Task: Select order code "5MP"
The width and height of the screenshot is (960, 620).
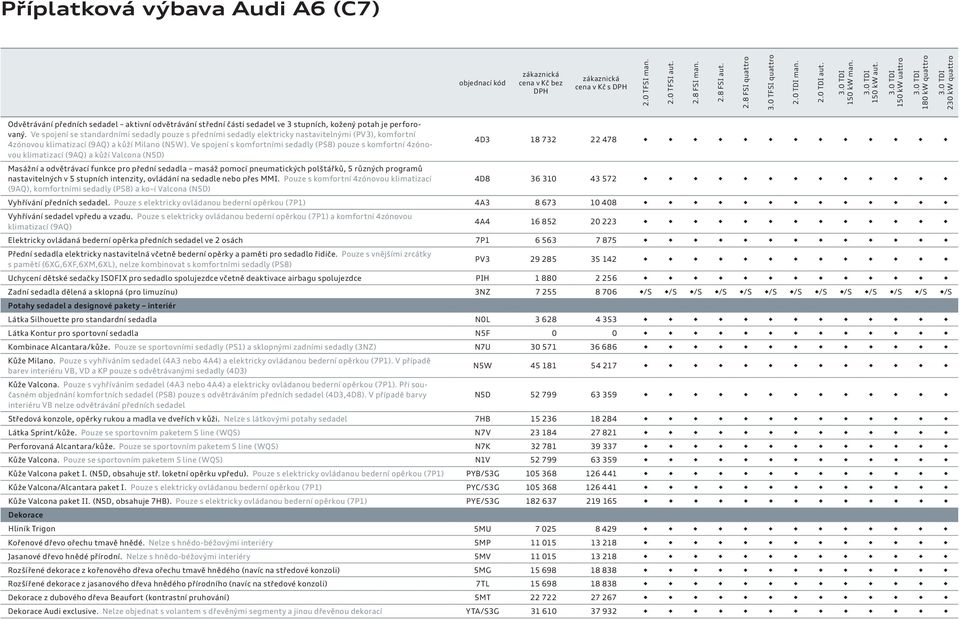Action: click(x=482, y=543)
